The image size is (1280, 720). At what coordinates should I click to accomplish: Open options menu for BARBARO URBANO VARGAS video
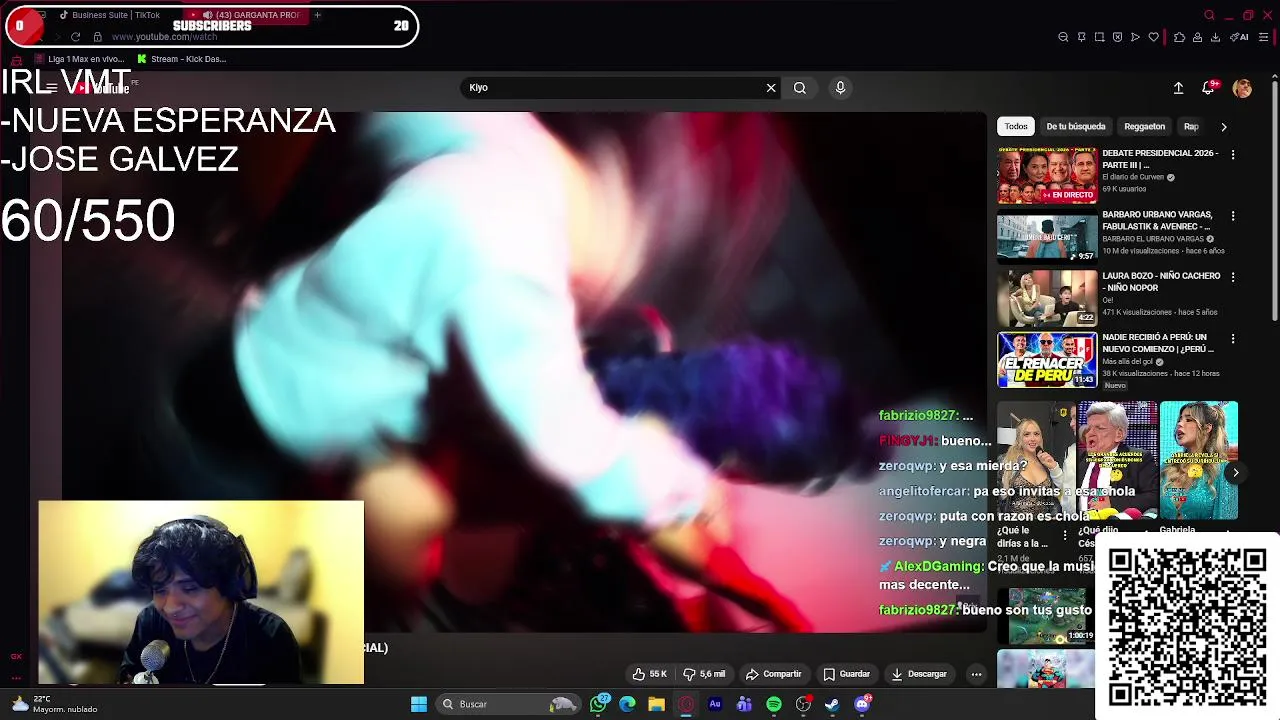click(1233, 216)
